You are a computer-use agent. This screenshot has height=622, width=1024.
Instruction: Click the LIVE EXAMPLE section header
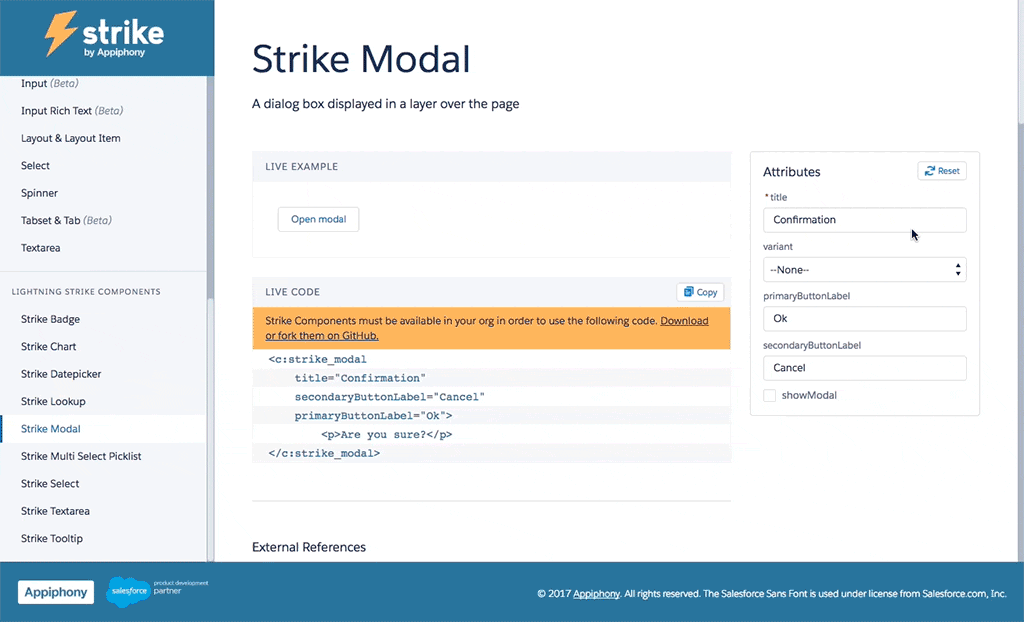[302, 167]
